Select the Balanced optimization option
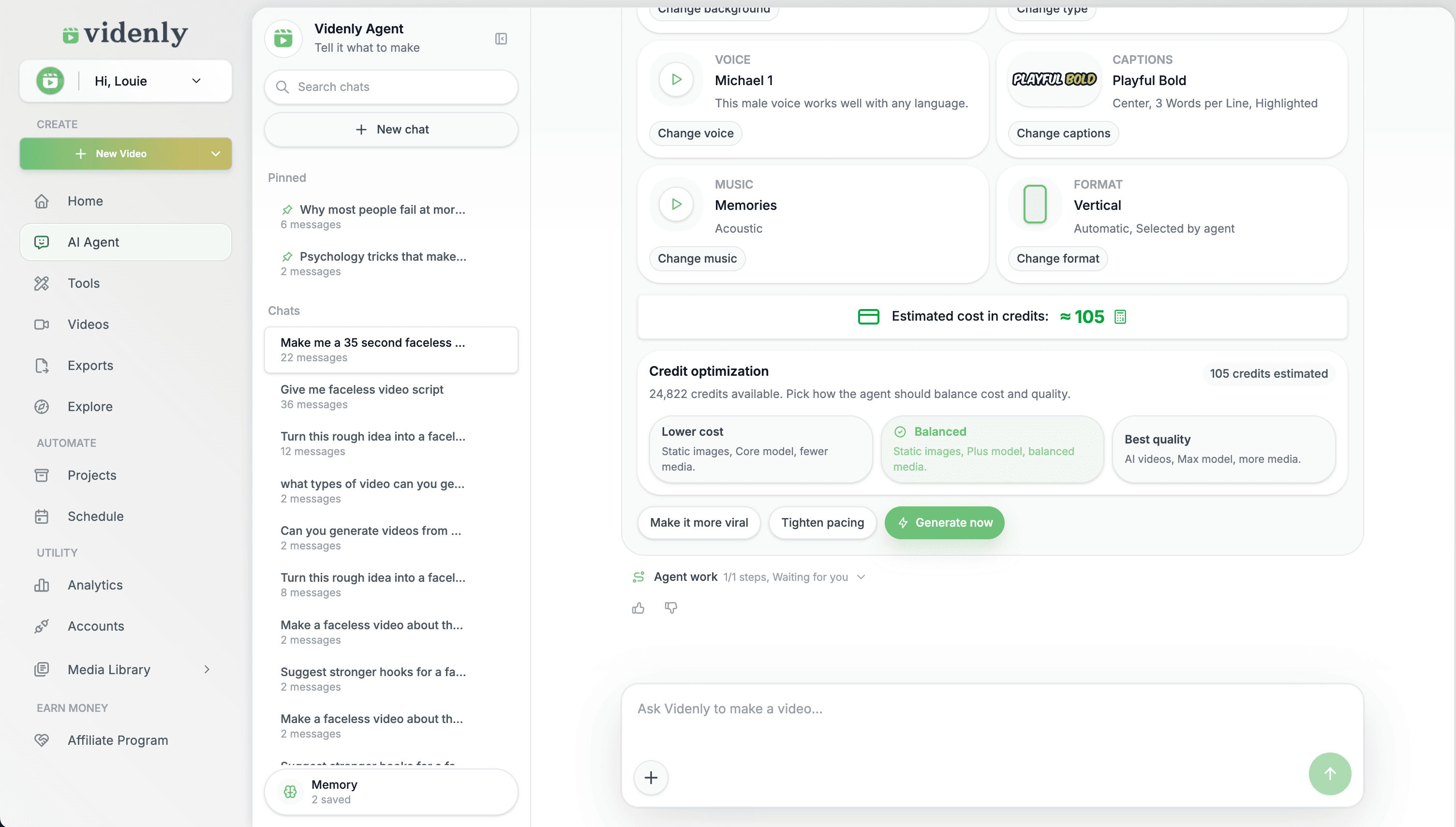The width and height of the screenshot is (1456, 827). (x=992, y=449)
